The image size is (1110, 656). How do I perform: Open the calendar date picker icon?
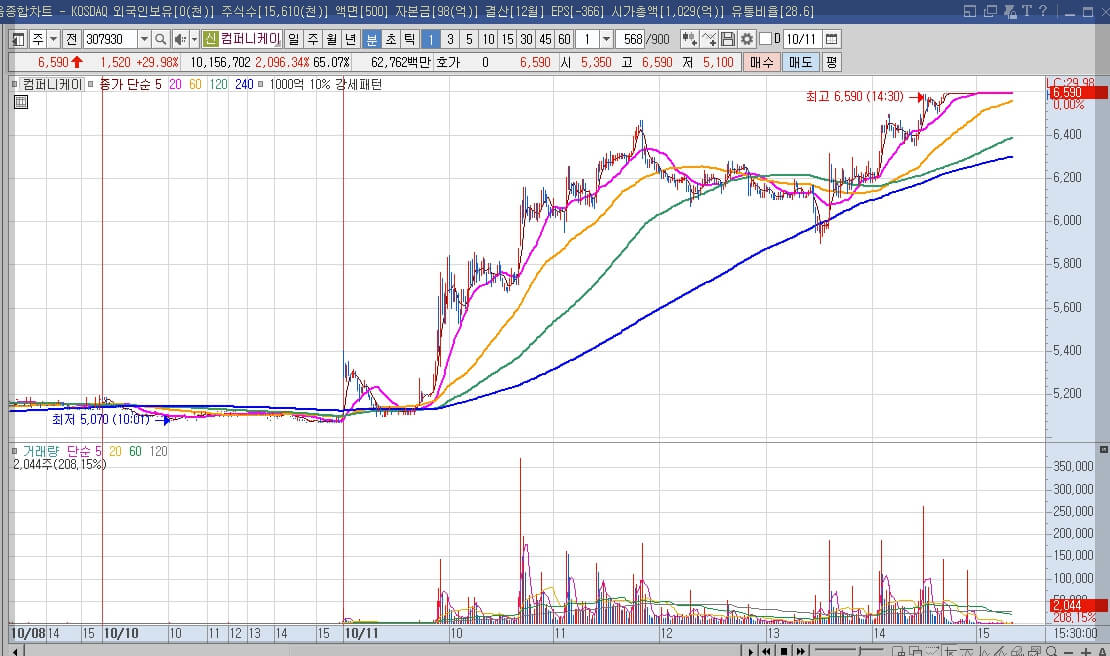click(832, 39)
